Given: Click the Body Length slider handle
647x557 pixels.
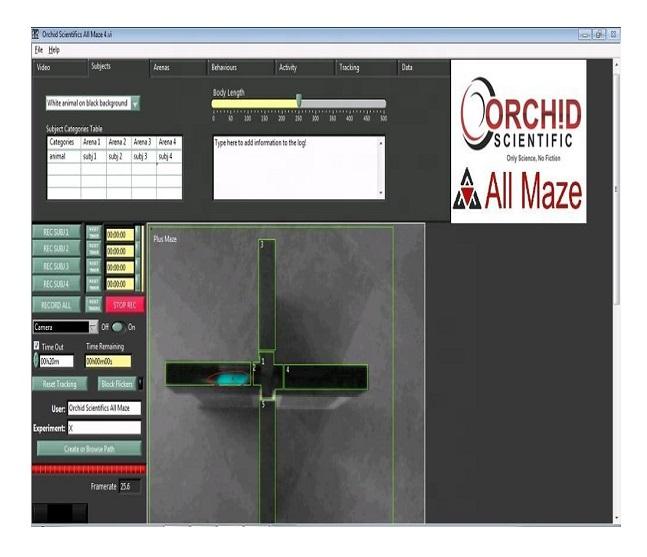Looking at the screenshot, I should click(x=299, y=100).
